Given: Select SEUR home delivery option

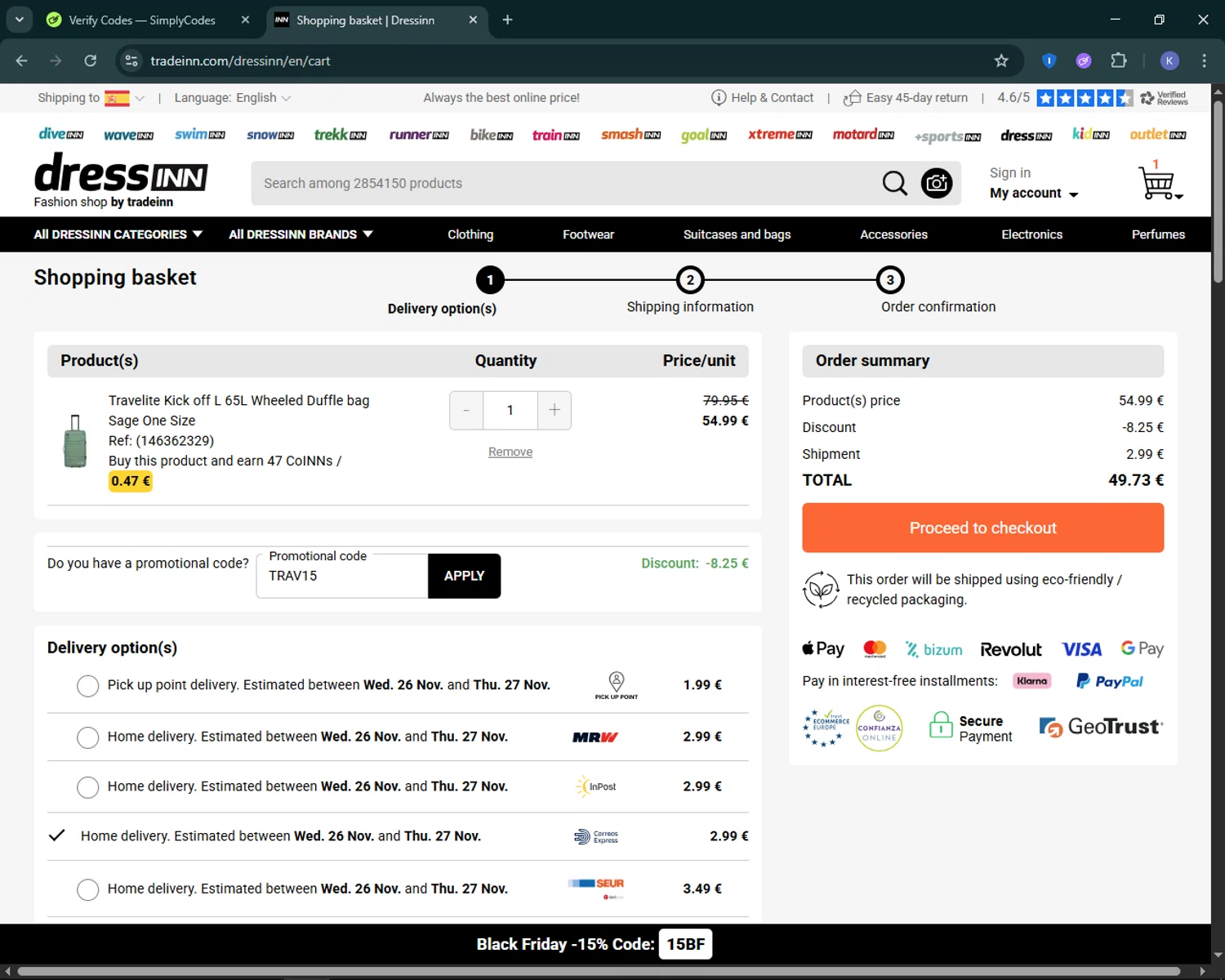Looking at the screenshot, I should tap(87, 889).
